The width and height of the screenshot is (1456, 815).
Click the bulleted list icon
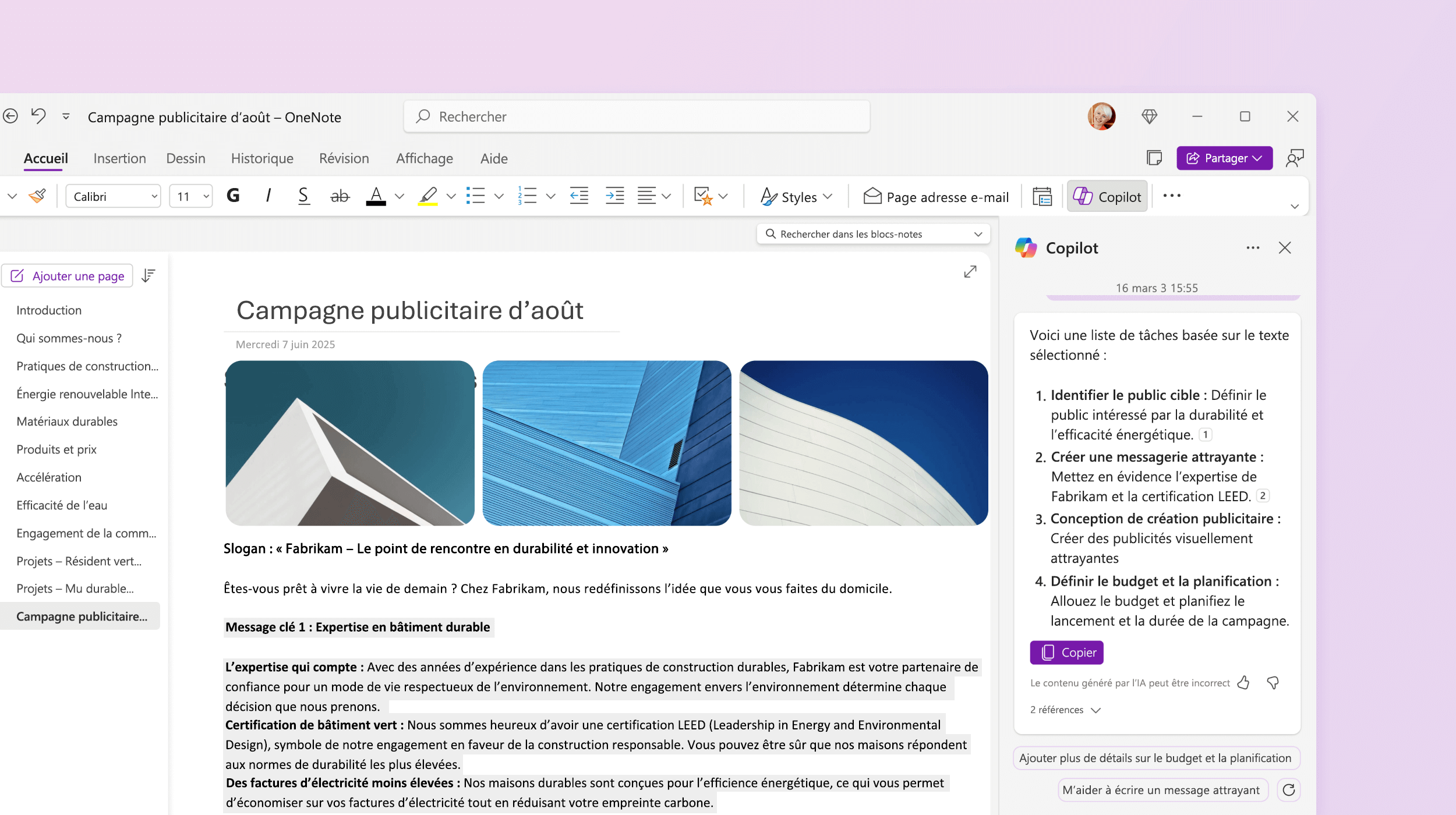click(476, 196)
